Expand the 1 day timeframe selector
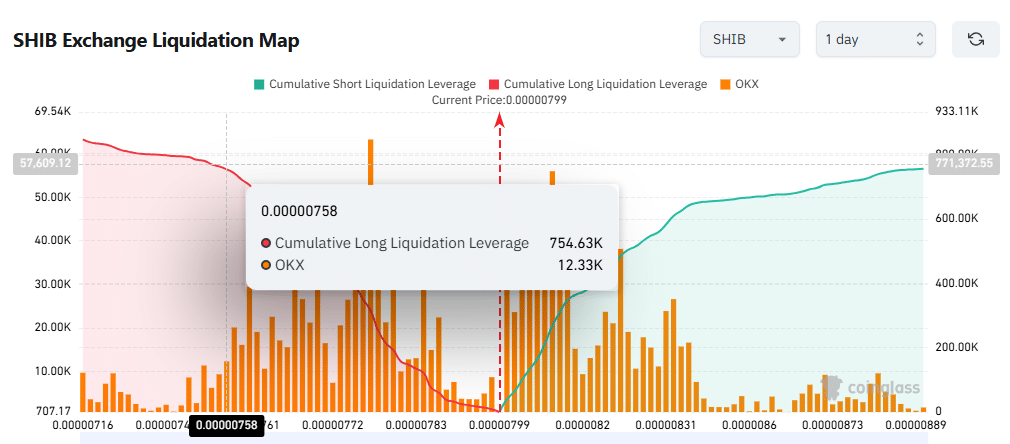 [x=875, y=40]
